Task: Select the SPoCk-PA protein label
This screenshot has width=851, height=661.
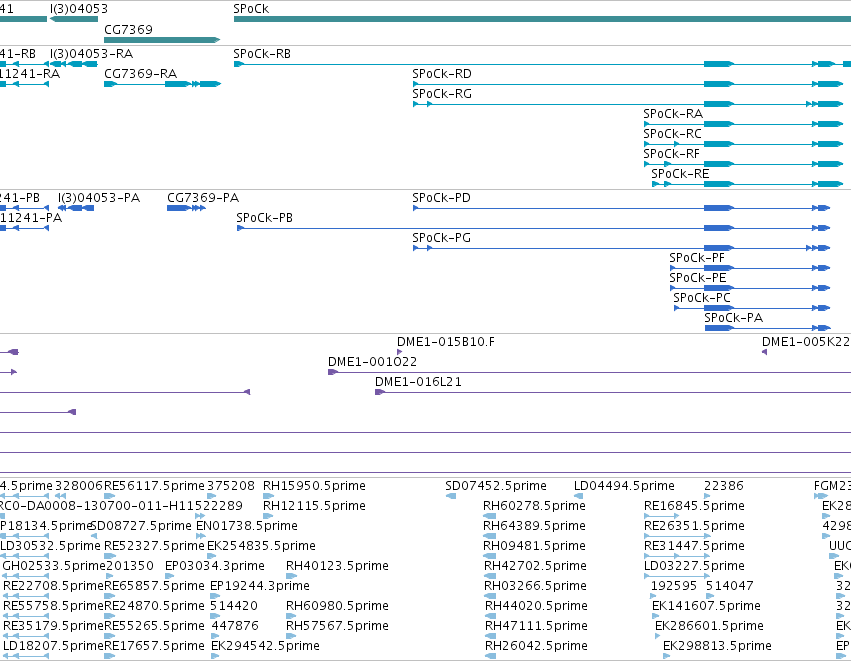Action: (x=734, y=319)
